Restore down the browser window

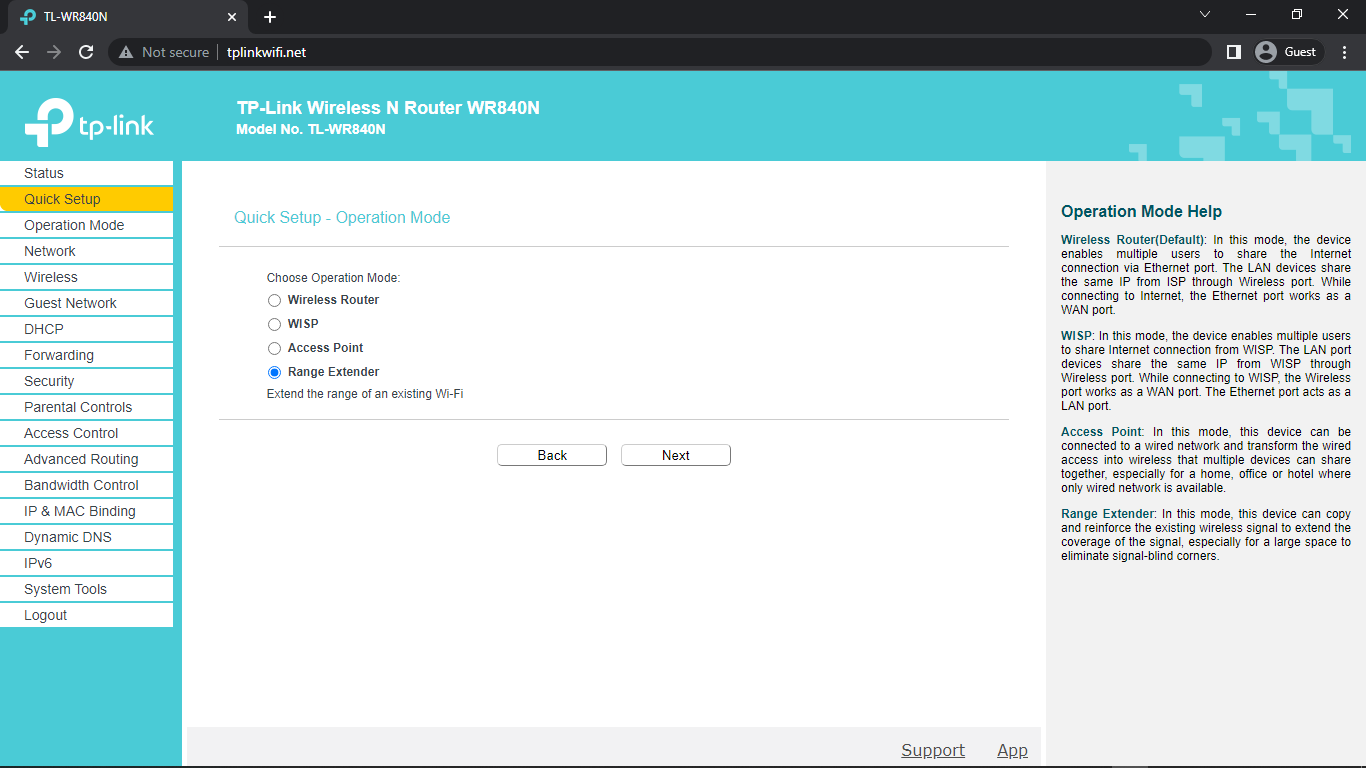pyautogui.click(x=1297, y=15)
